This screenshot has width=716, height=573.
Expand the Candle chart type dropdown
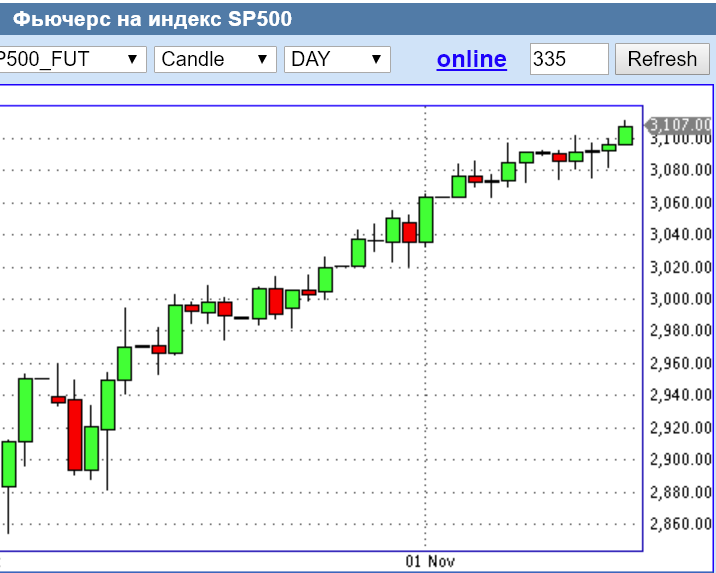[x=215, y=59]
